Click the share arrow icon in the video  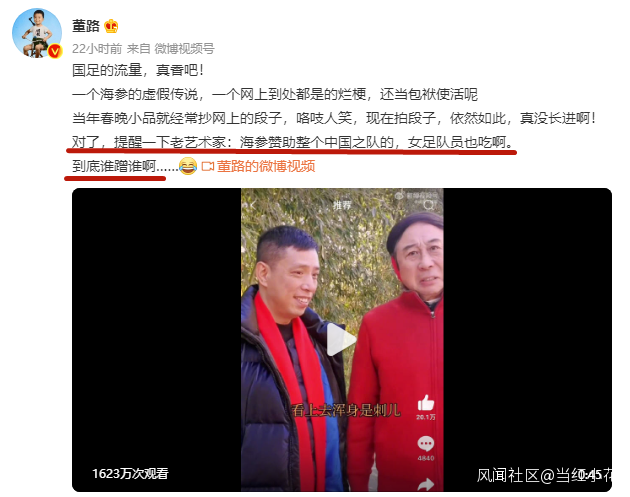point(425,485)
